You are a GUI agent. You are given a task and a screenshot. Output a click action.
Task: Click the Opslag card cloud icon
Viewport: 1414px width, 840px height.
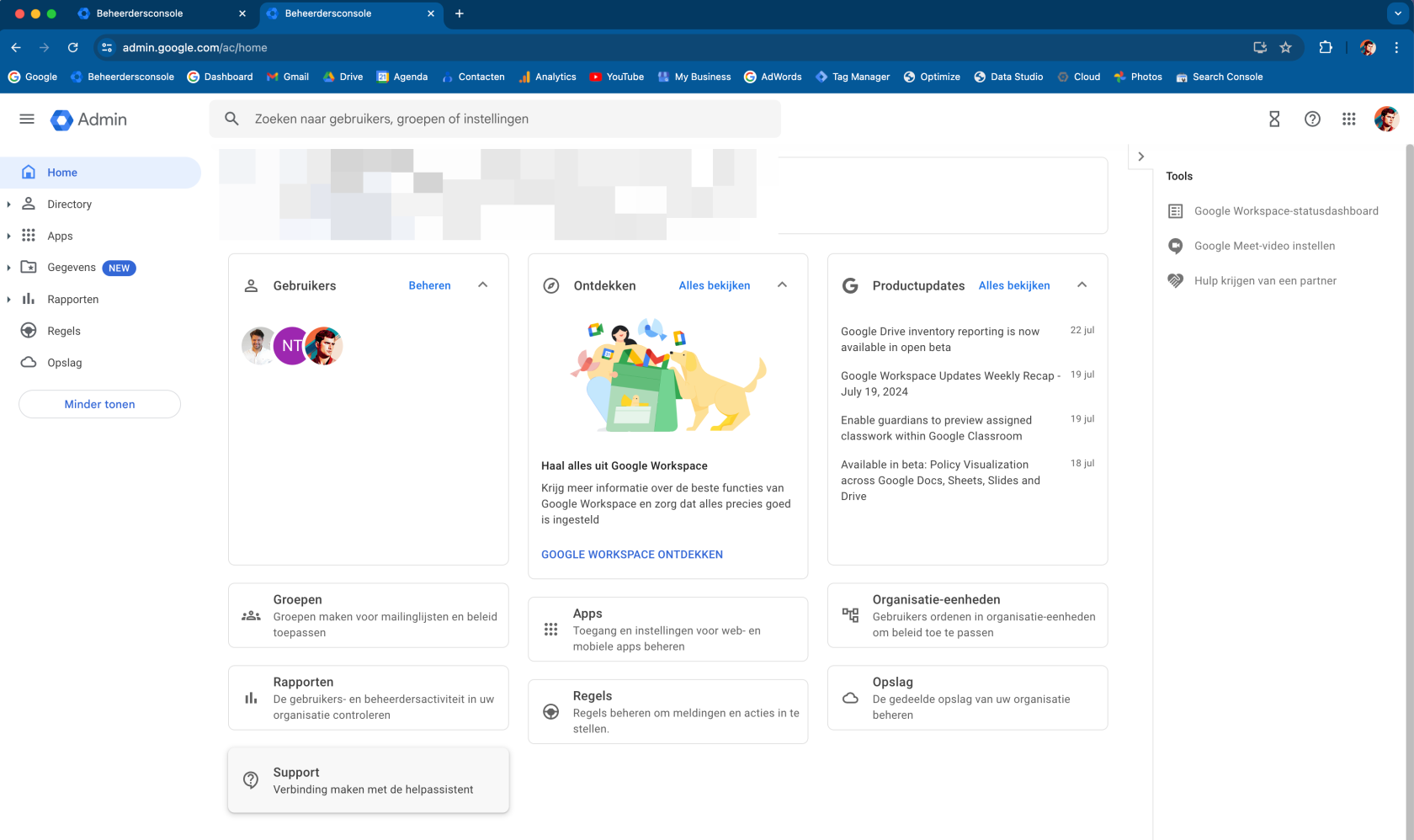850,698
